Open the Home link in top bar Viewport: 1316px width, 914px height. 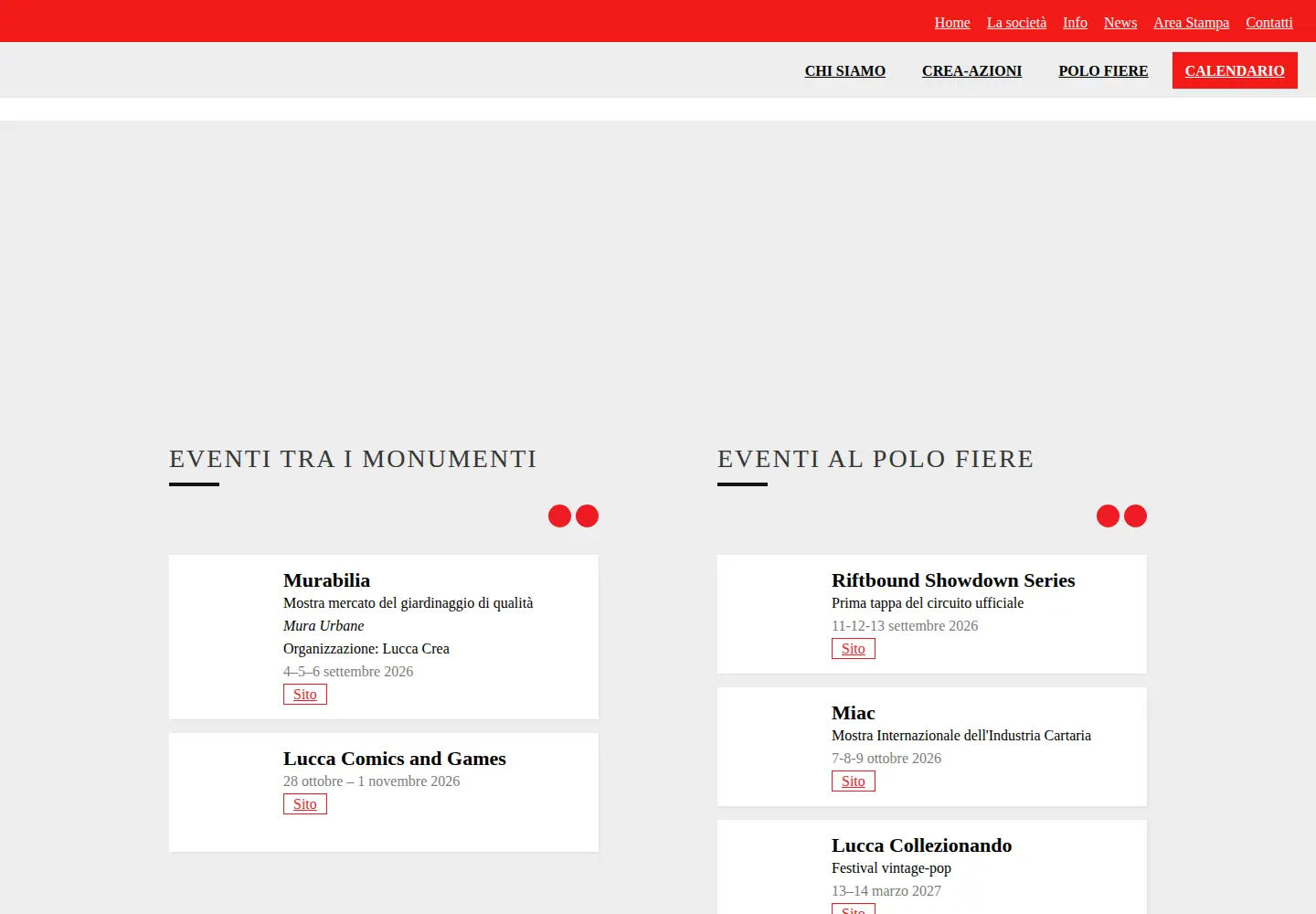click(952, 23)
